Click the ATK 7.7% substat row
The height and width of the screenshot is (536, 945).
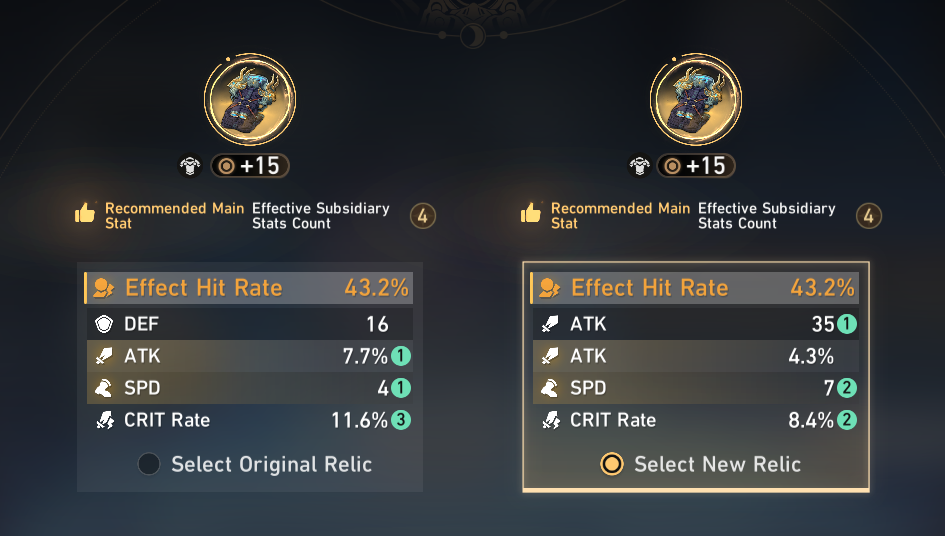point(250,356)
